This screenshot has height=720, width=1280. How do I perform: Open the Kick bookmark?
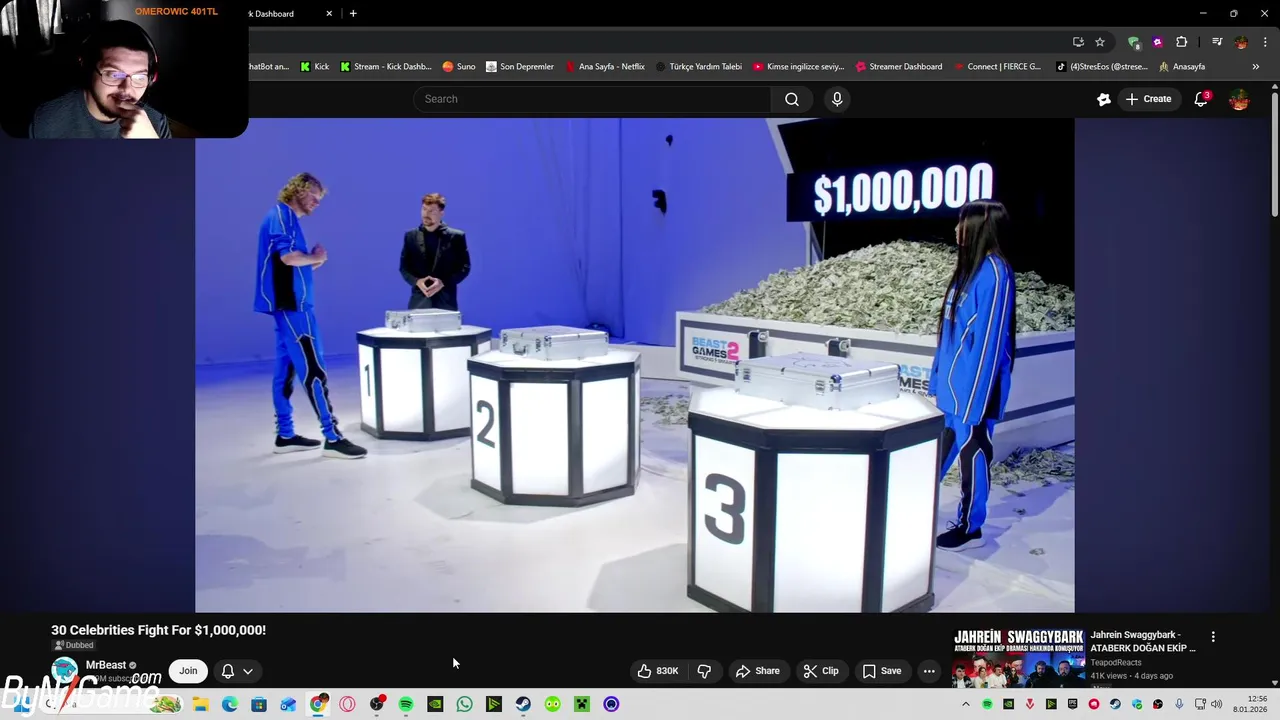coord(315,67)
